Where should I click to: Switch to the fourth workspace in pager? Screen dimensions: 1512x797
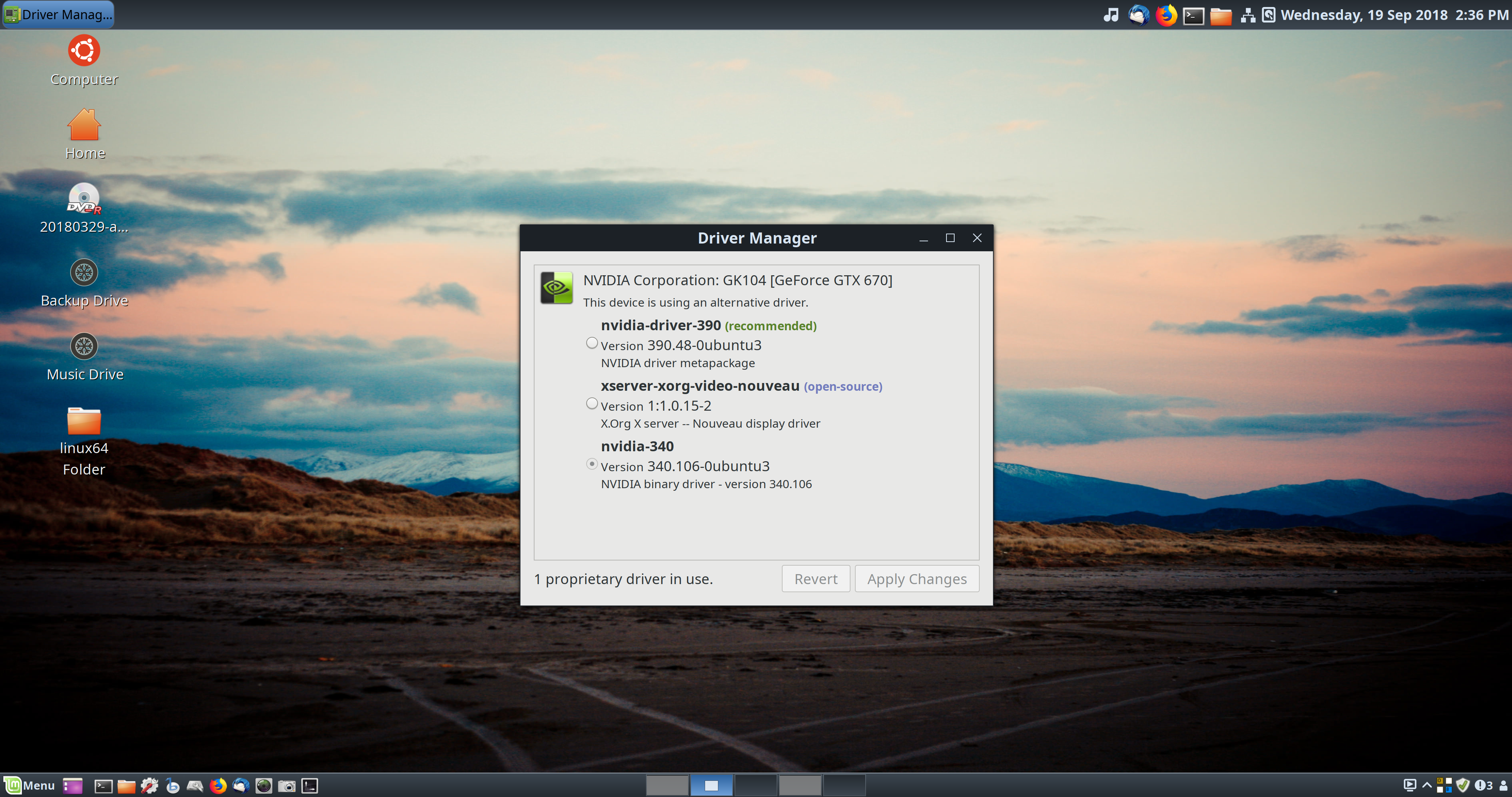tap(800, 785)
